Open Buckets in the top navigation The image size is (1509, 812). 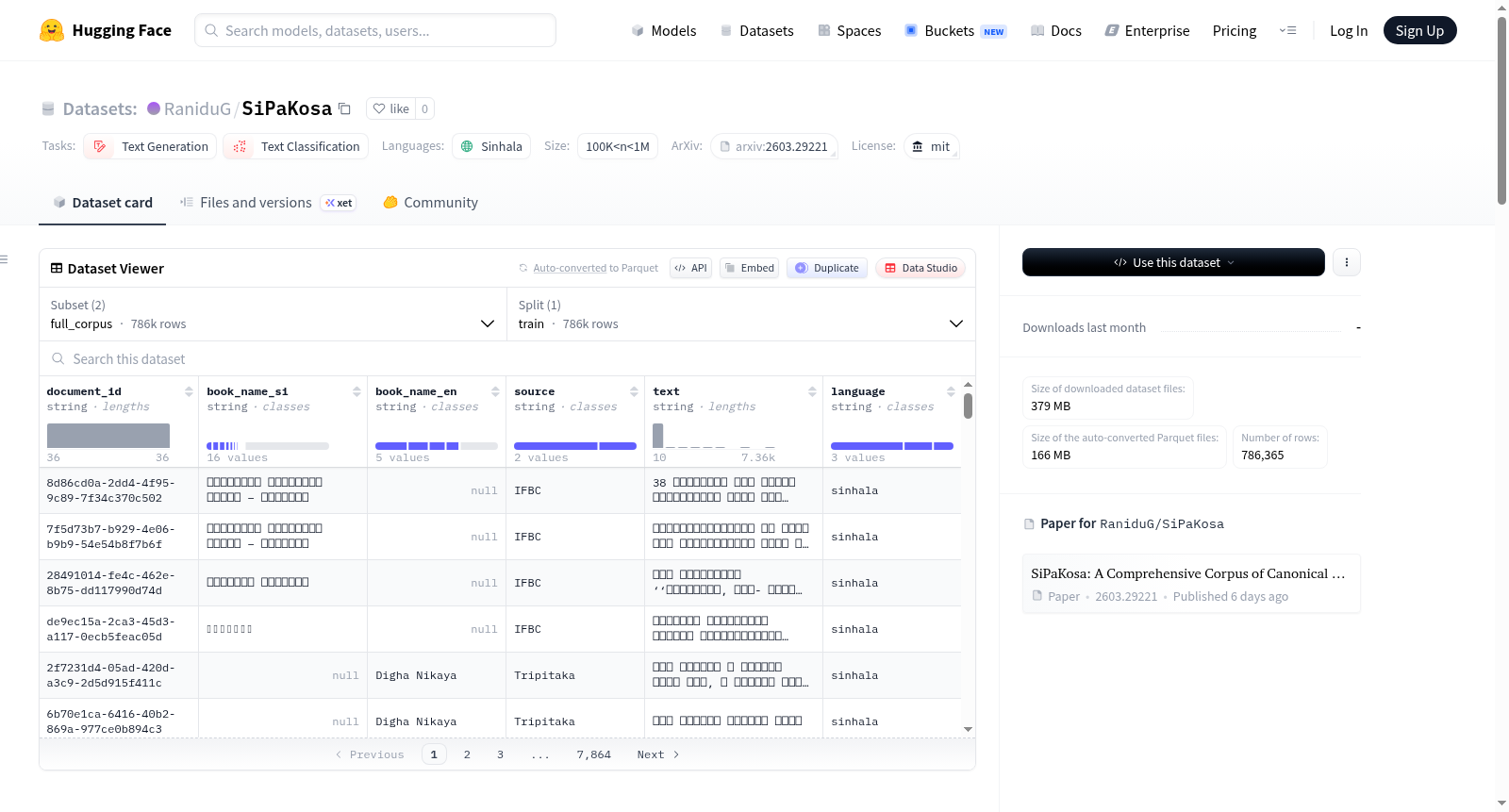[955, 30]
